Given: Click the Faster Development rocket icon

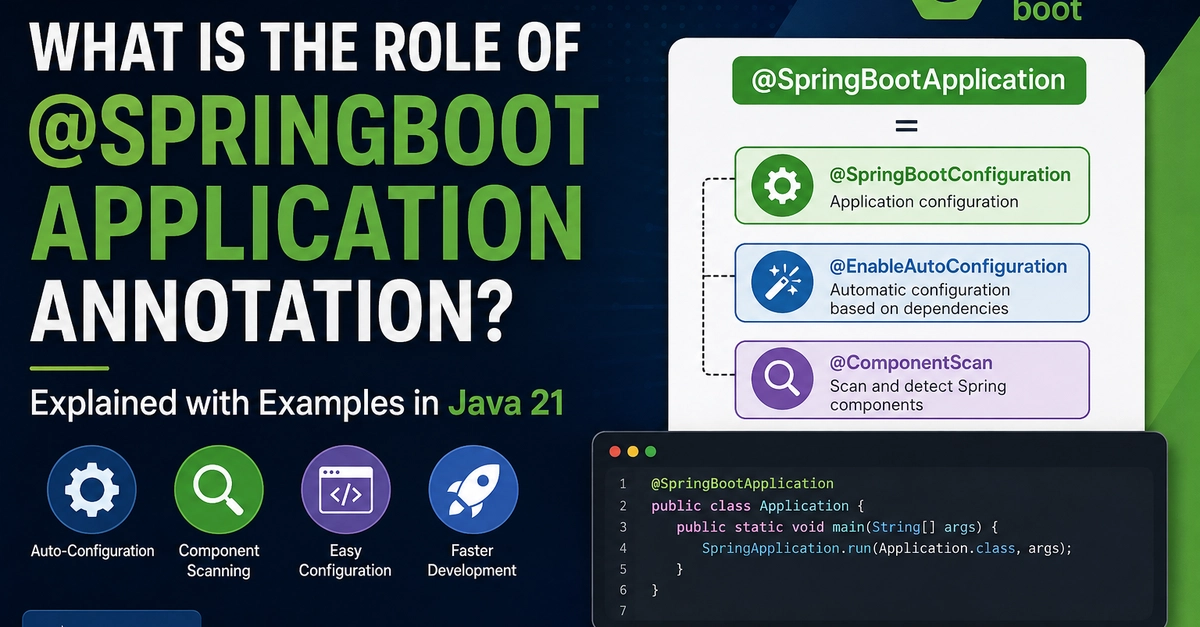Looking at the screenshot, I should pyautogui.click(x=473, y=490).
